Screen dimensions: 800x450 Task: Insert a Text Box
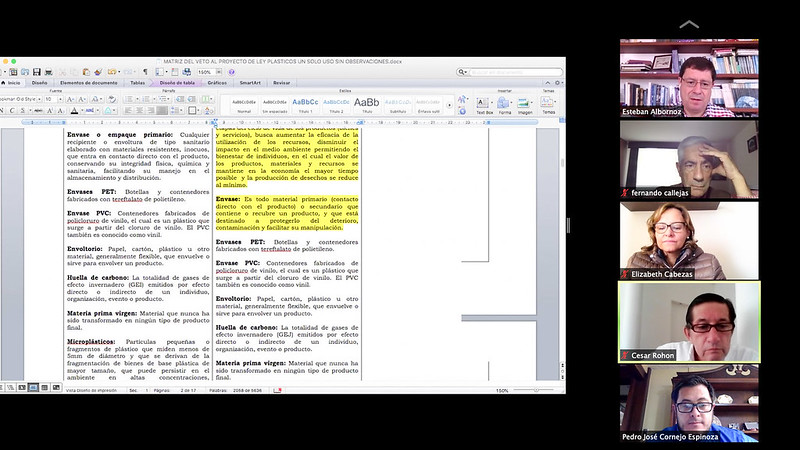pos(484,106)
